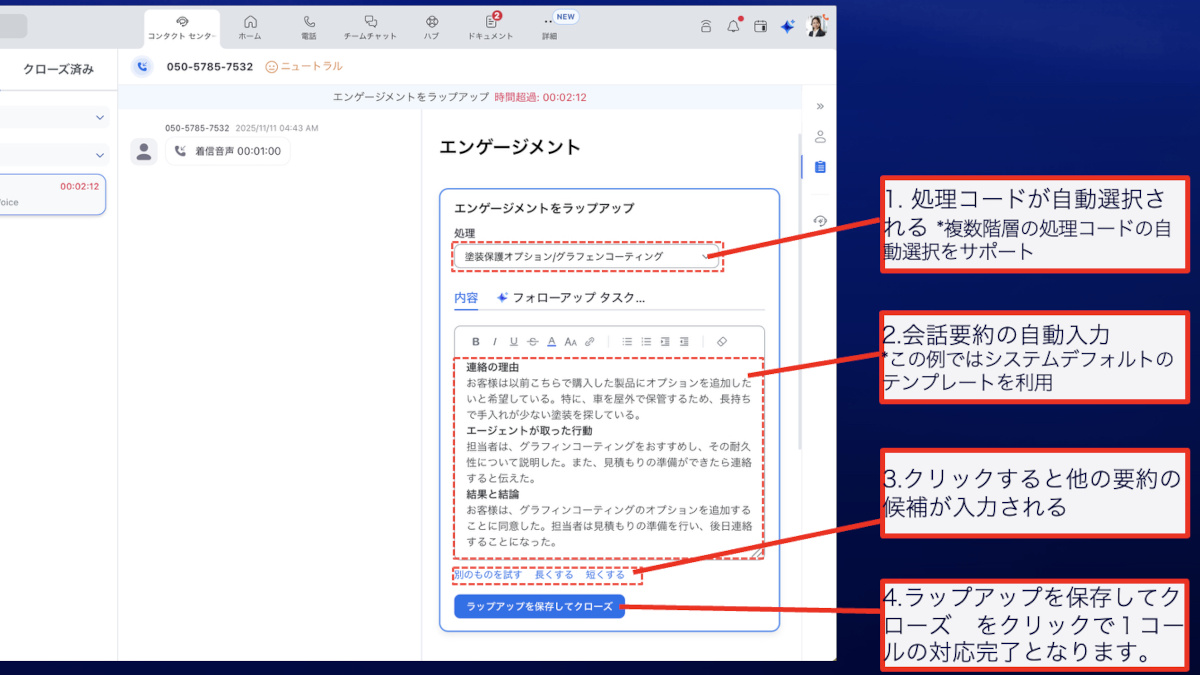The width and height of the screenshot is (1200, 675).
Task: Toggle underline formatting
Action: coord(513,341)
